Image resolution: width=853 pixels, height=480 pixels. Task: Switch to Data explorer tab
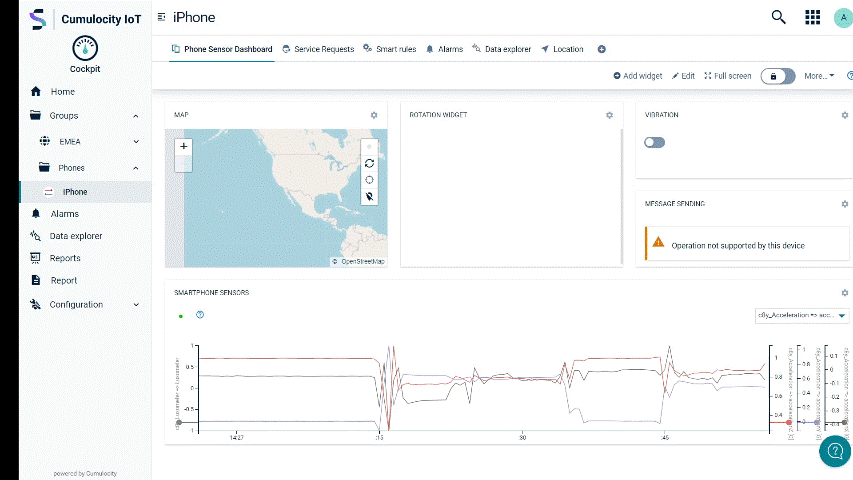pos(502,49)
